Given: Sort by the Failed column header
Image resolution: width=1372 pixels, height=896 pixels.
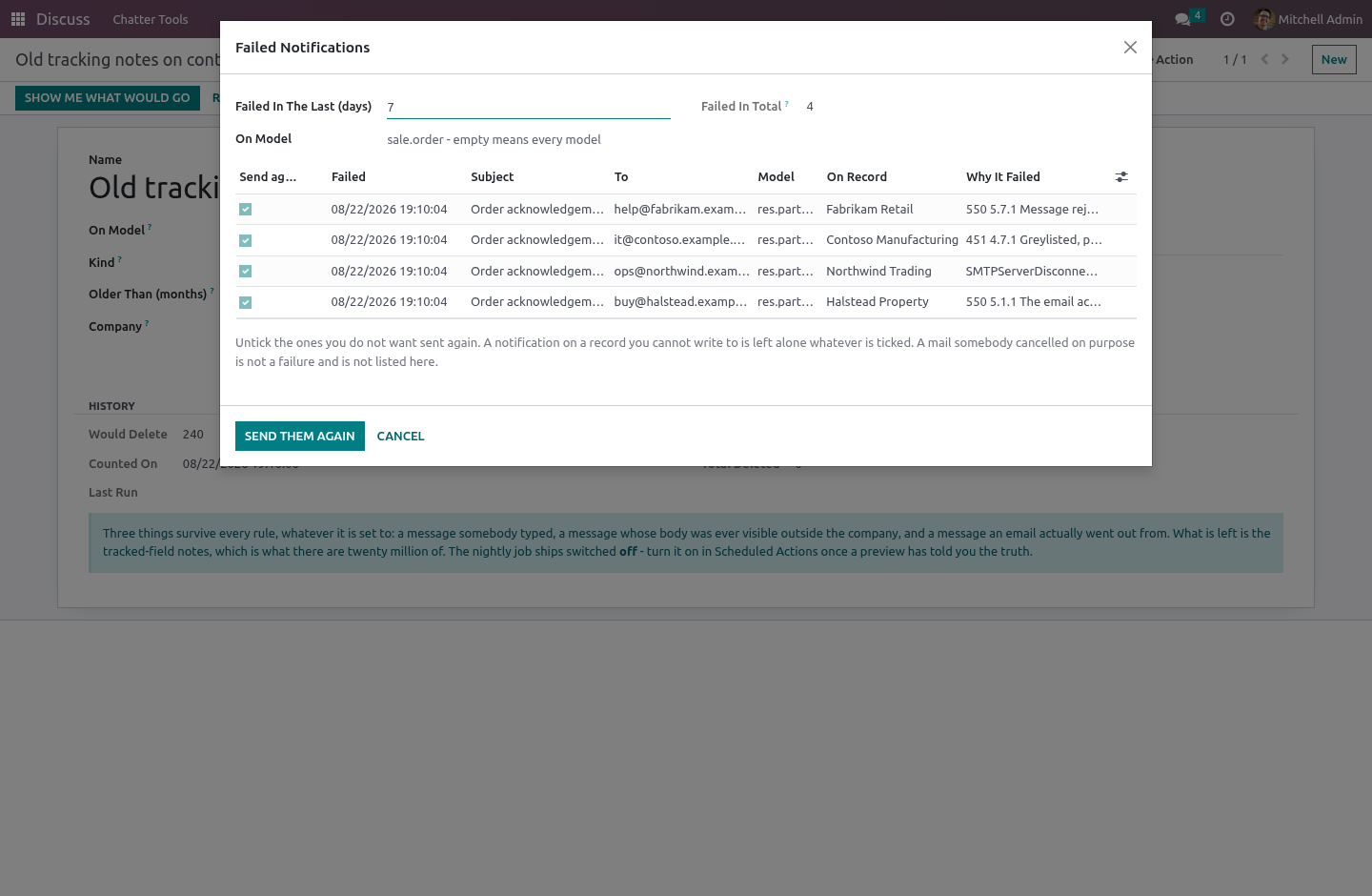Looking at the screenshot, I should [349, 177].
